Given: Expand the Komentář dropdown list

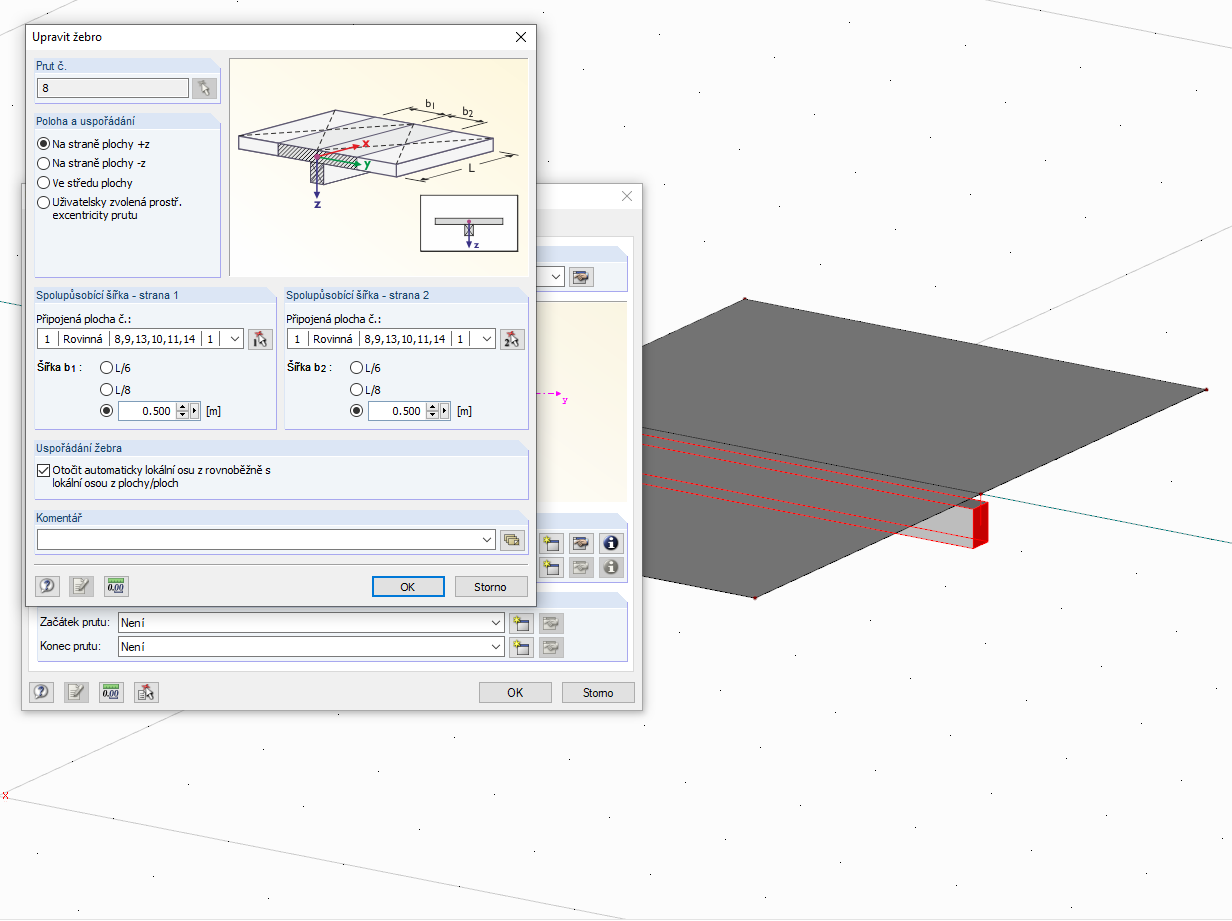Looking at the screenshot, I should pos(487,540).
